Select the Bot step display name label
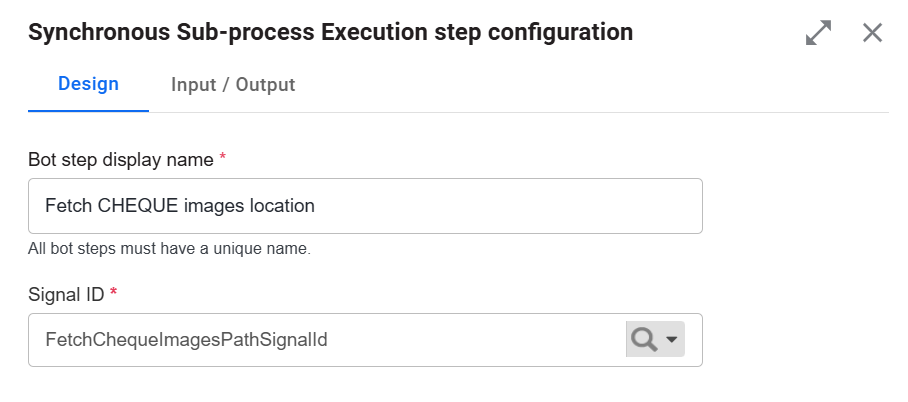 click(120, 159)
